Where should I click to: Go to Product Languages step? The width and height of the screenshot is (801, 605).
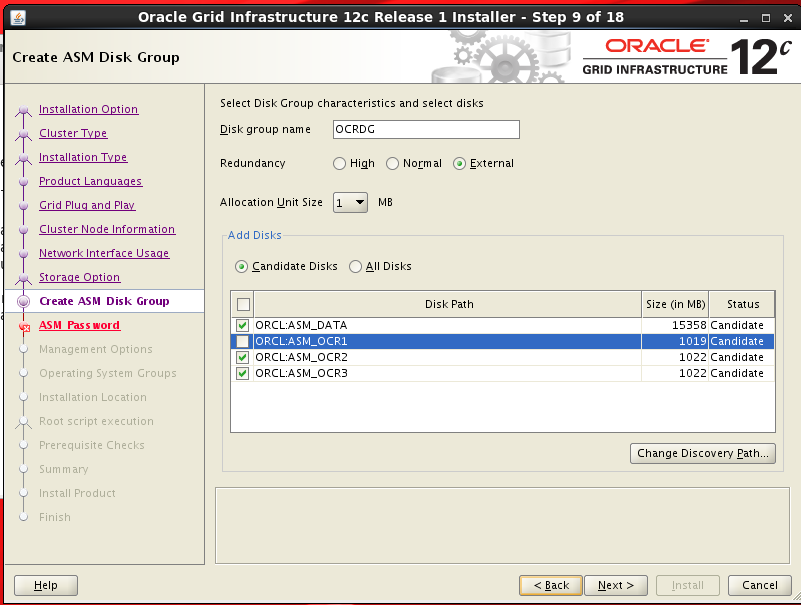(90, 181)
